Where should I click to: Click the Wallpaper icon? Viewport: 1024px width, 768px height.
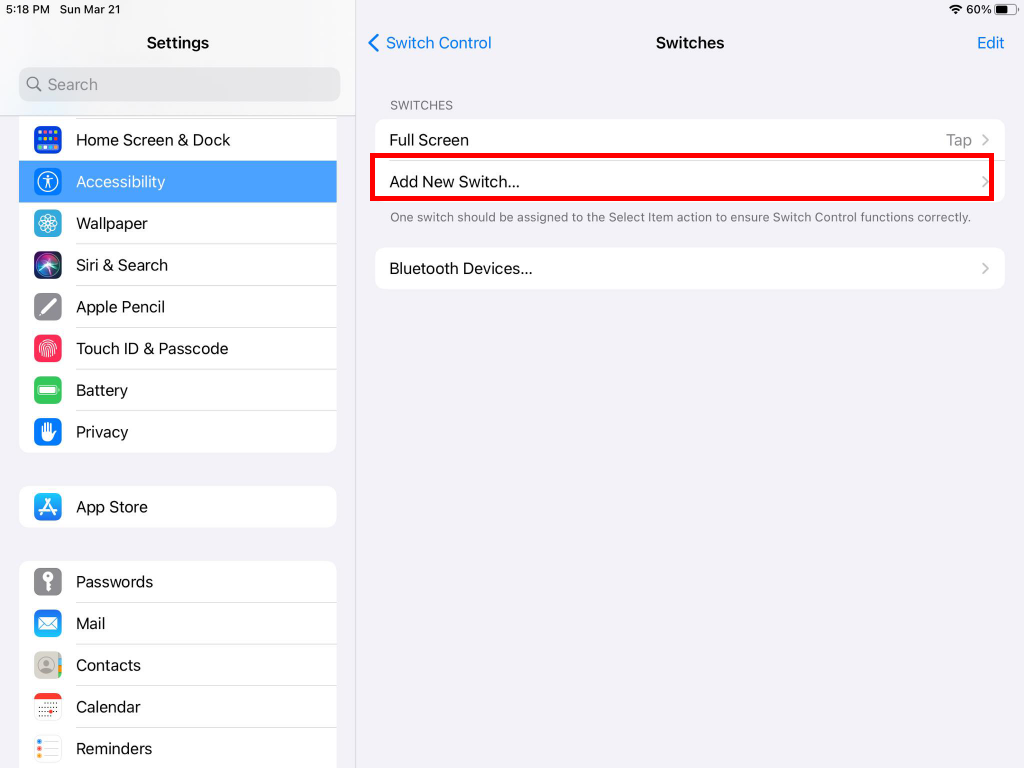click(x=47, y=223)
